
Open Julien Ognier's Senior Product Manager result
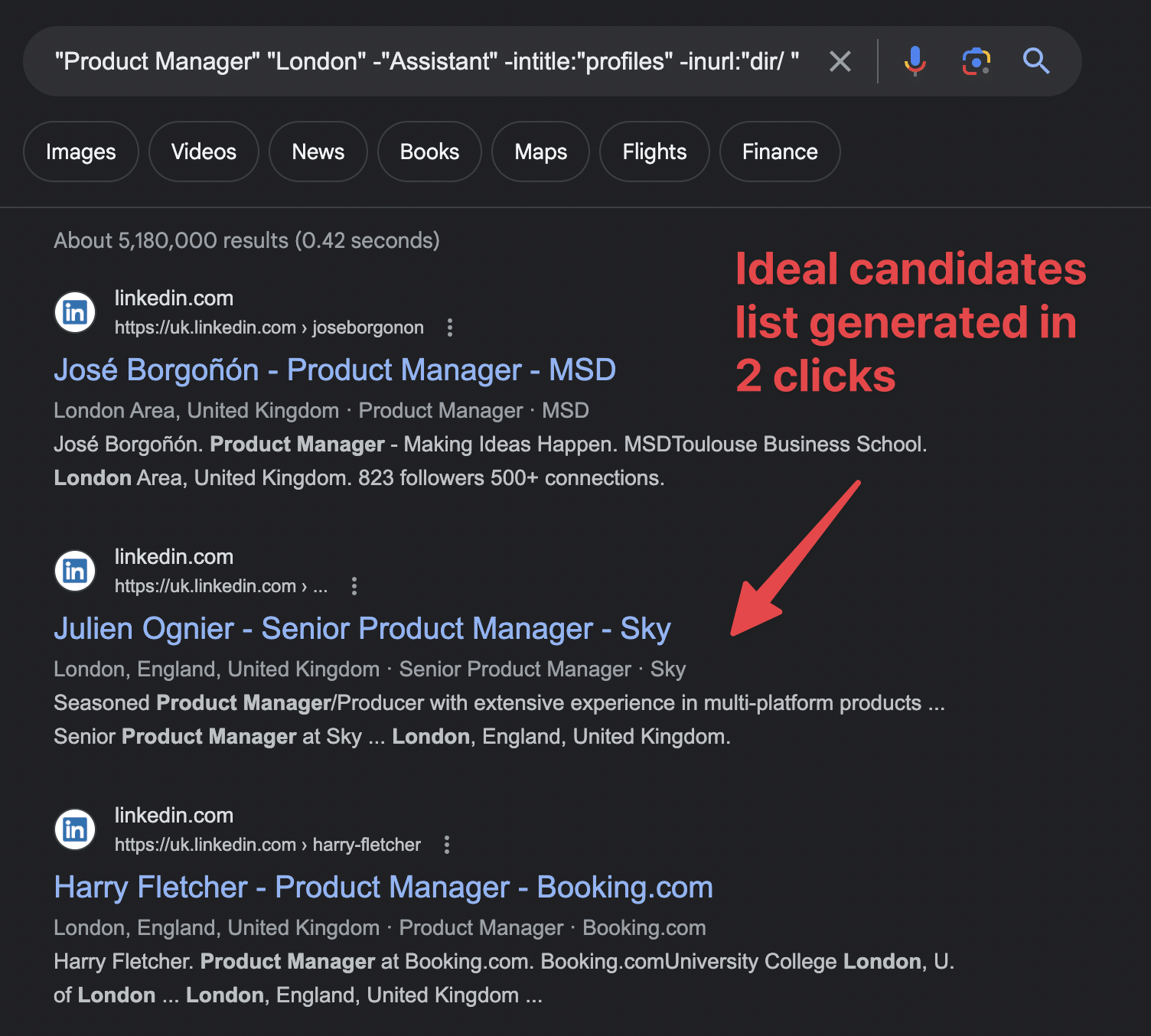(361, 628)
